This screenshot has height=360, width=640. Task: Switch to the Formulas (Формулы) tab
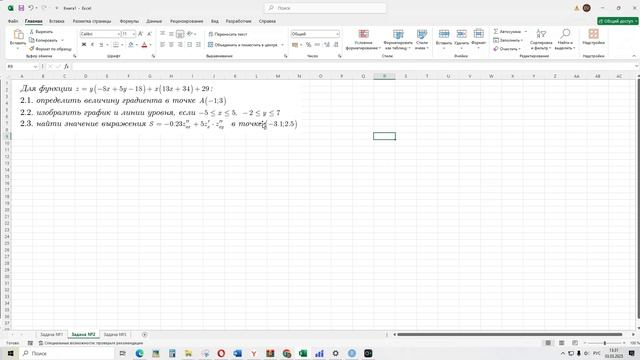pyautogui.click(x=129, y=21)
